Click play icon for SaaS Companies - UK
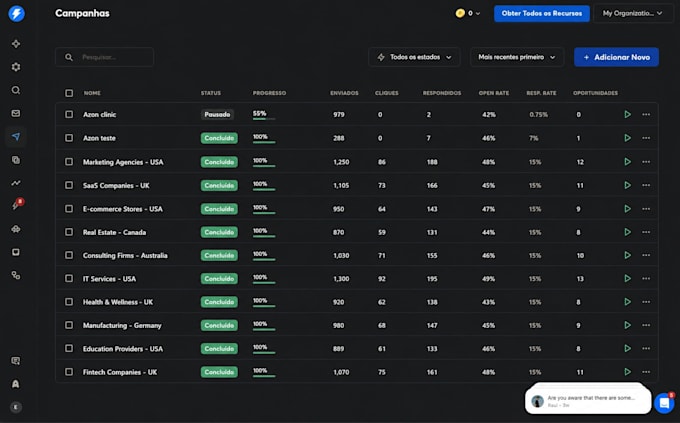Viewport: 680px width, 423px height. click(628, 185)
